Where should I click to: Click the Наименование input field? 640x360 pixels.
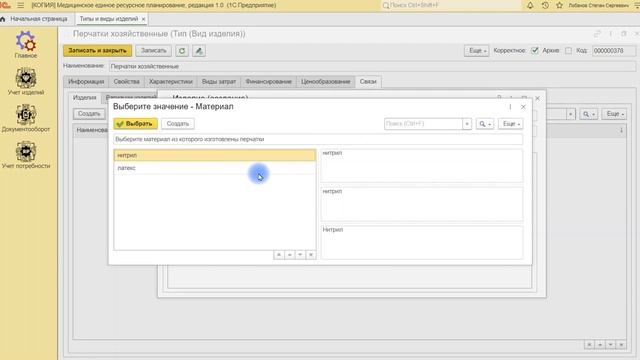coord(372,66)
